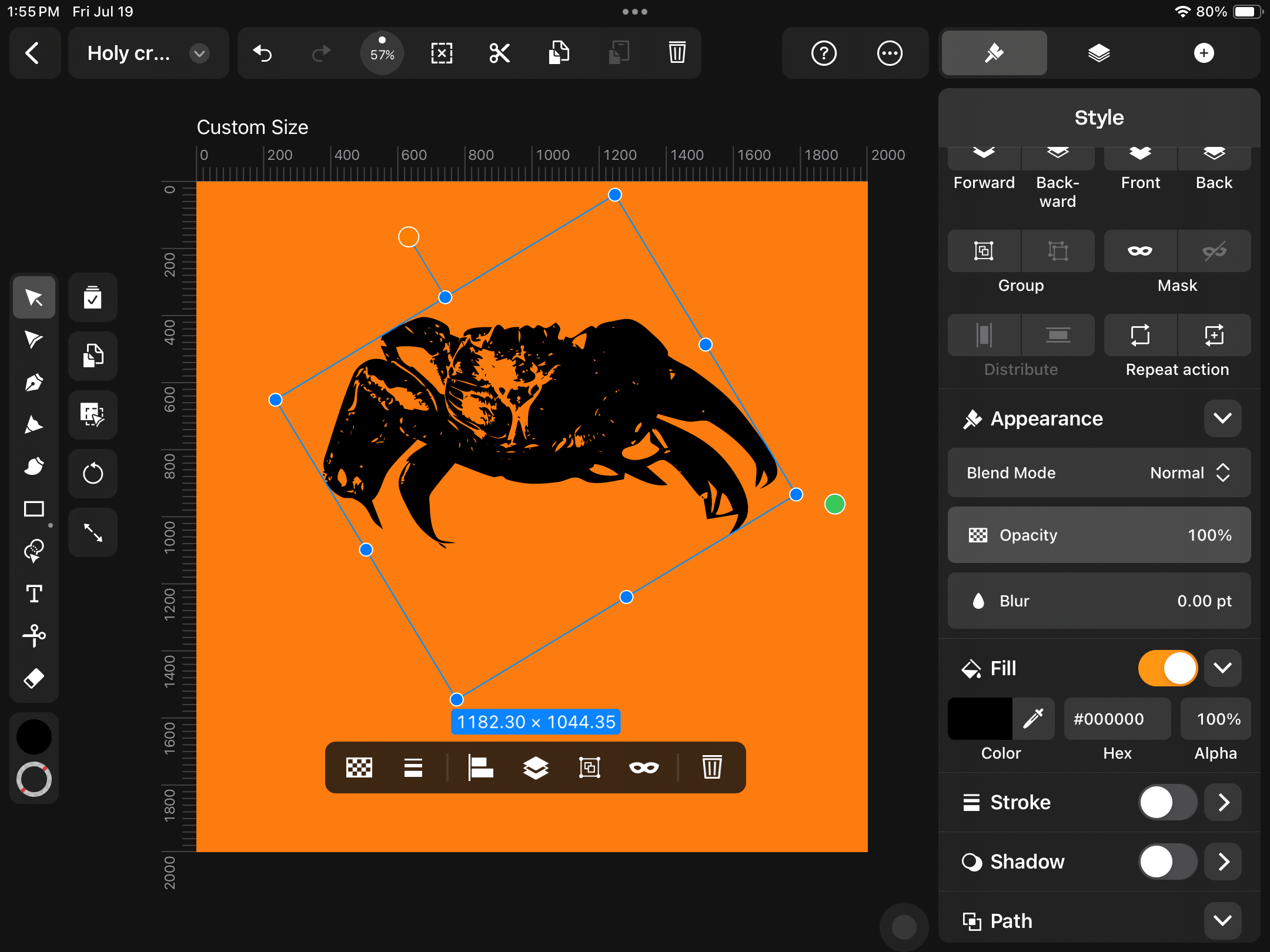Disable the Fill toggle
This screenshot has height=952, width=1270.
coord(1167,668)
